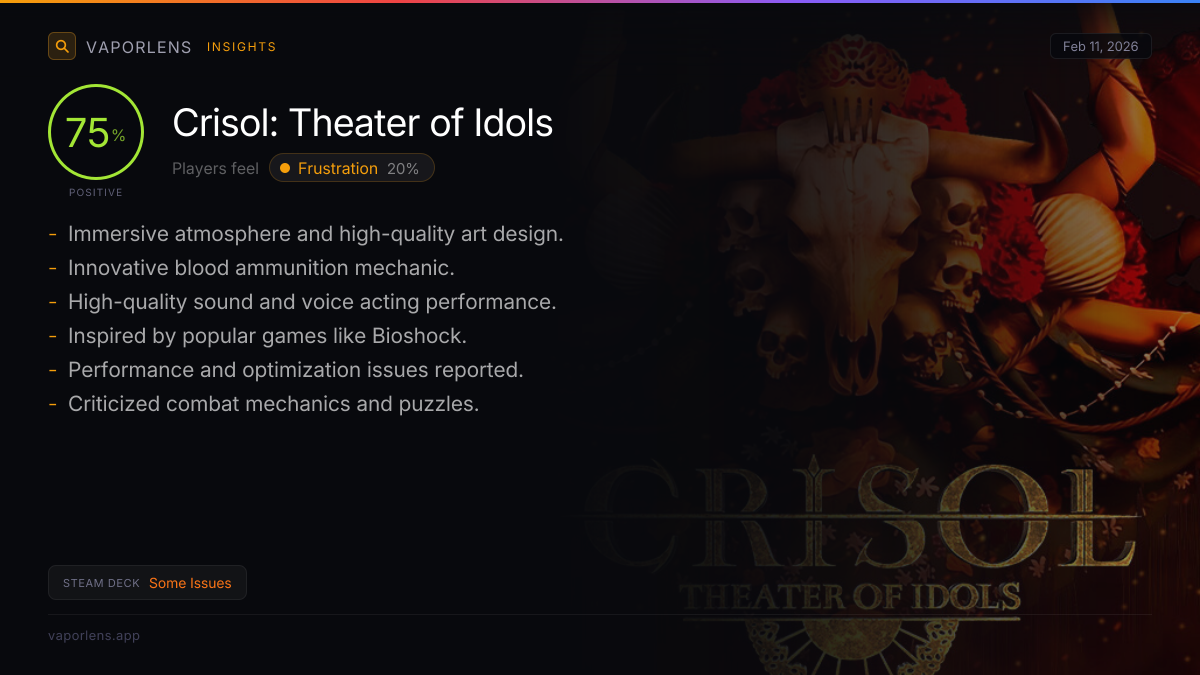Select the blood ammunition mechanic insight
Viewport: 1200px width, 675px height.
pyautogui.click(x=261, y=268)
